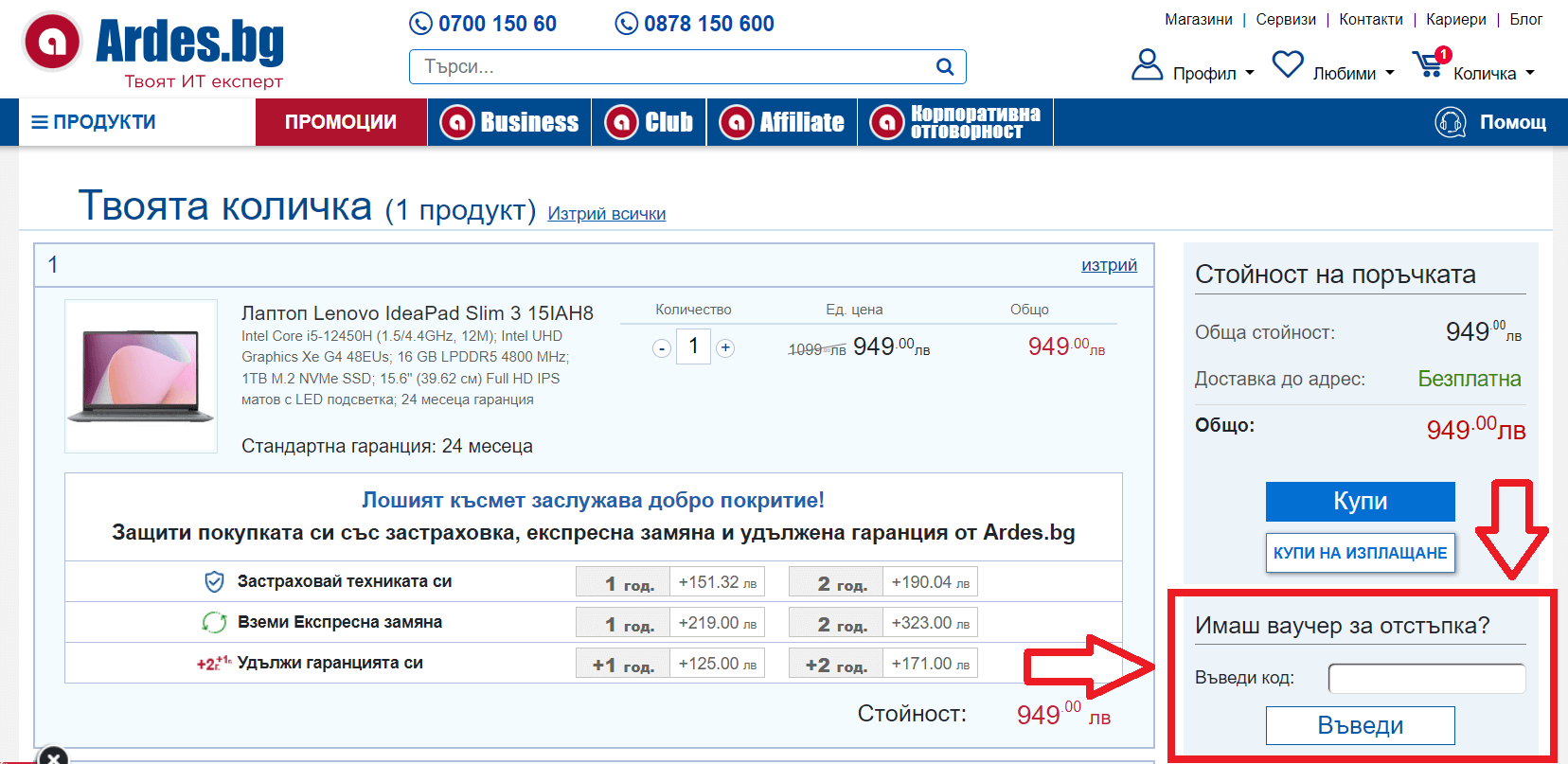
Task: Click Удължи гаранцията си label
Action: coord(330,663)
